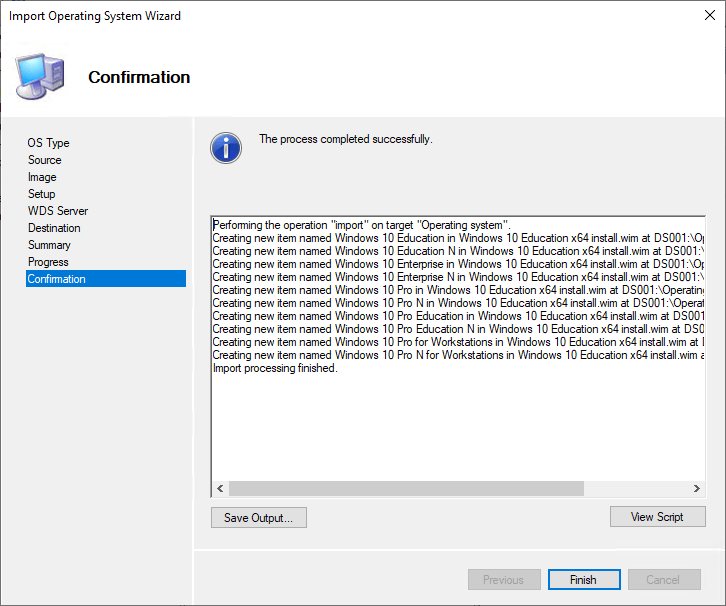Select the OS Type step
The width and height of the screenshot is (726, 606).
click(x=48, y=143)
